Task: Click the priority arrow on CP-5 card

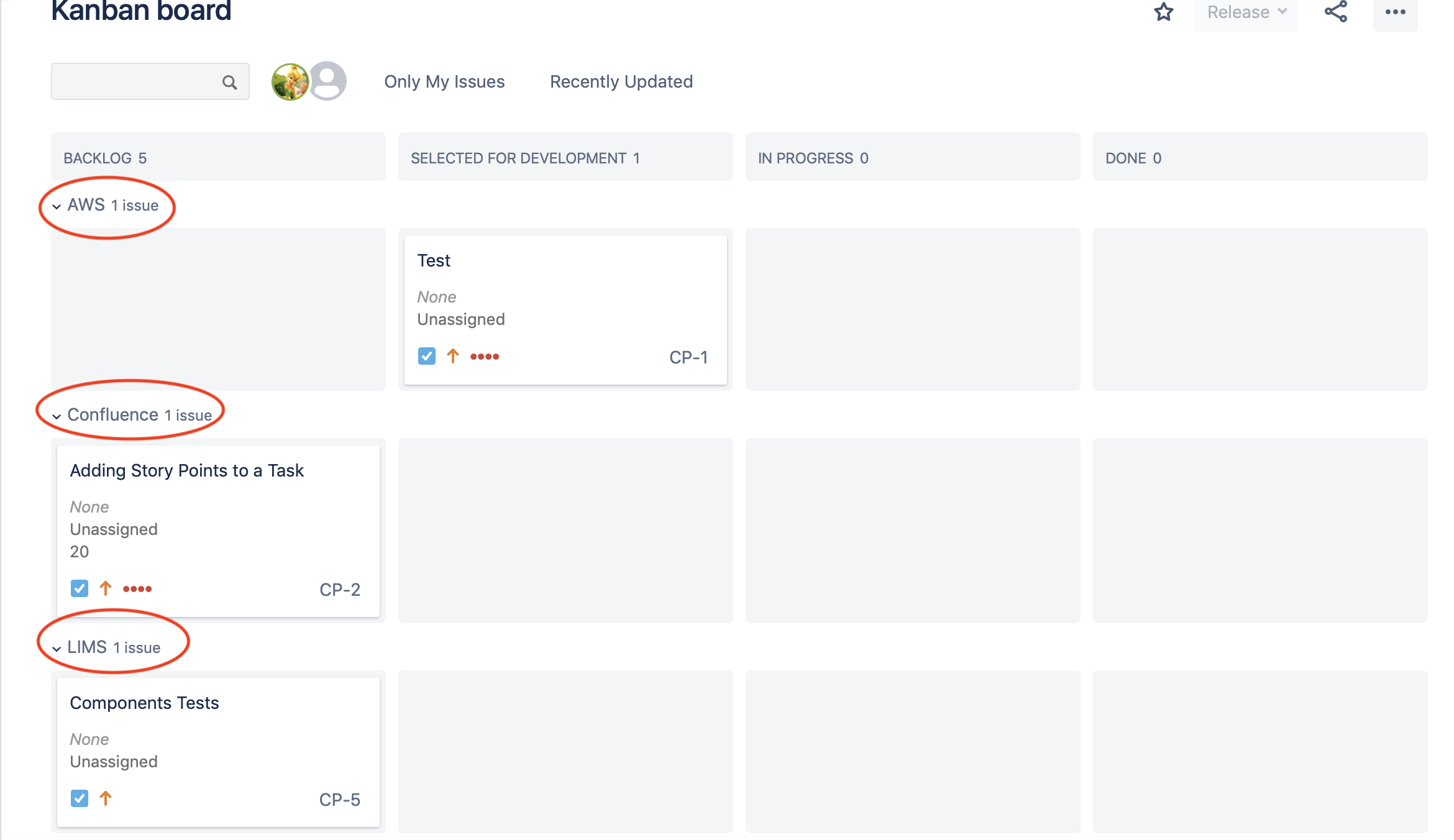Action: [106, 798]
